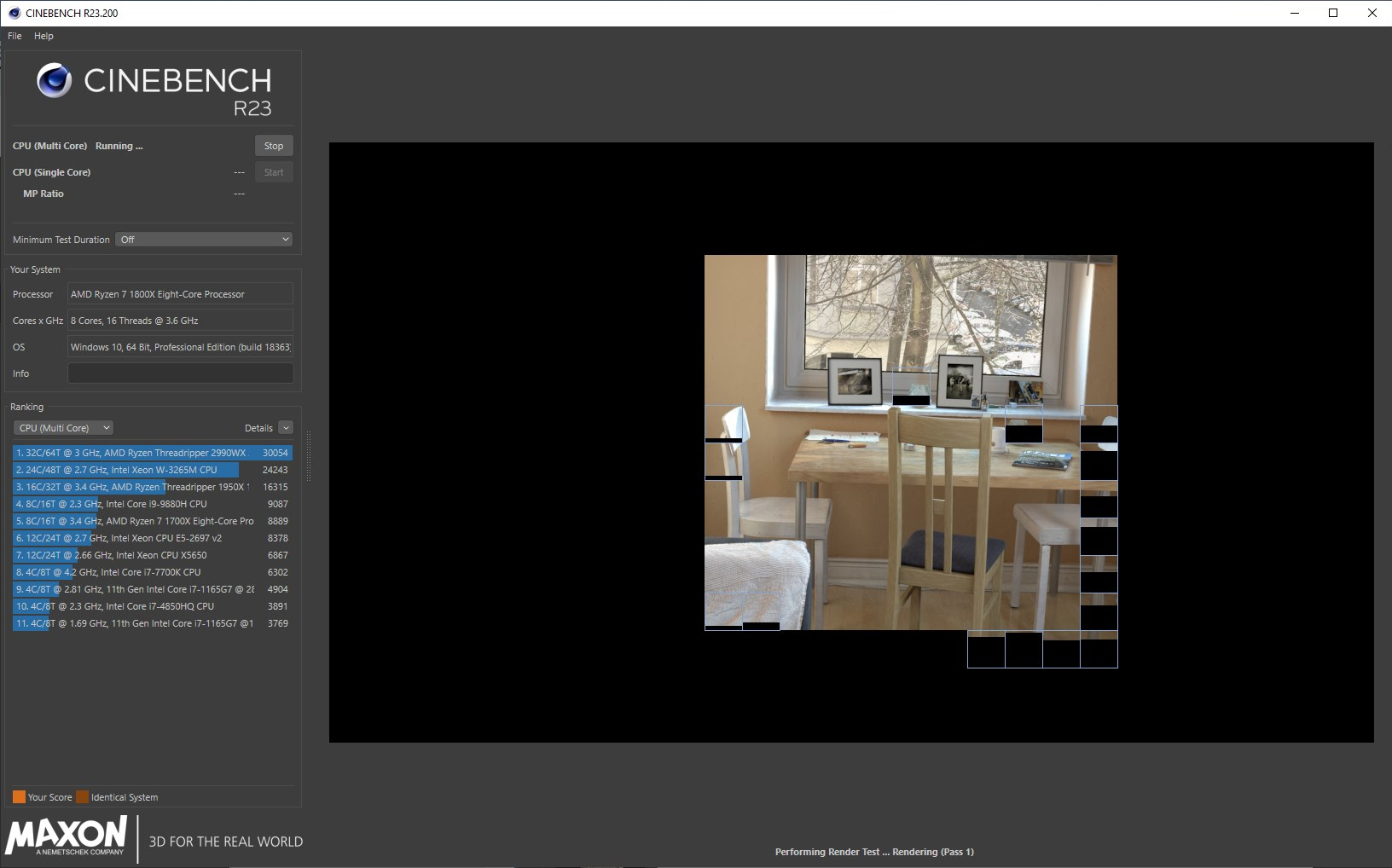This screenshot has height=868, width=1392.
Task: Open the CPU (Multi Core) ranking dropdown
Action: pyautogui.click(x=63, y=428)
